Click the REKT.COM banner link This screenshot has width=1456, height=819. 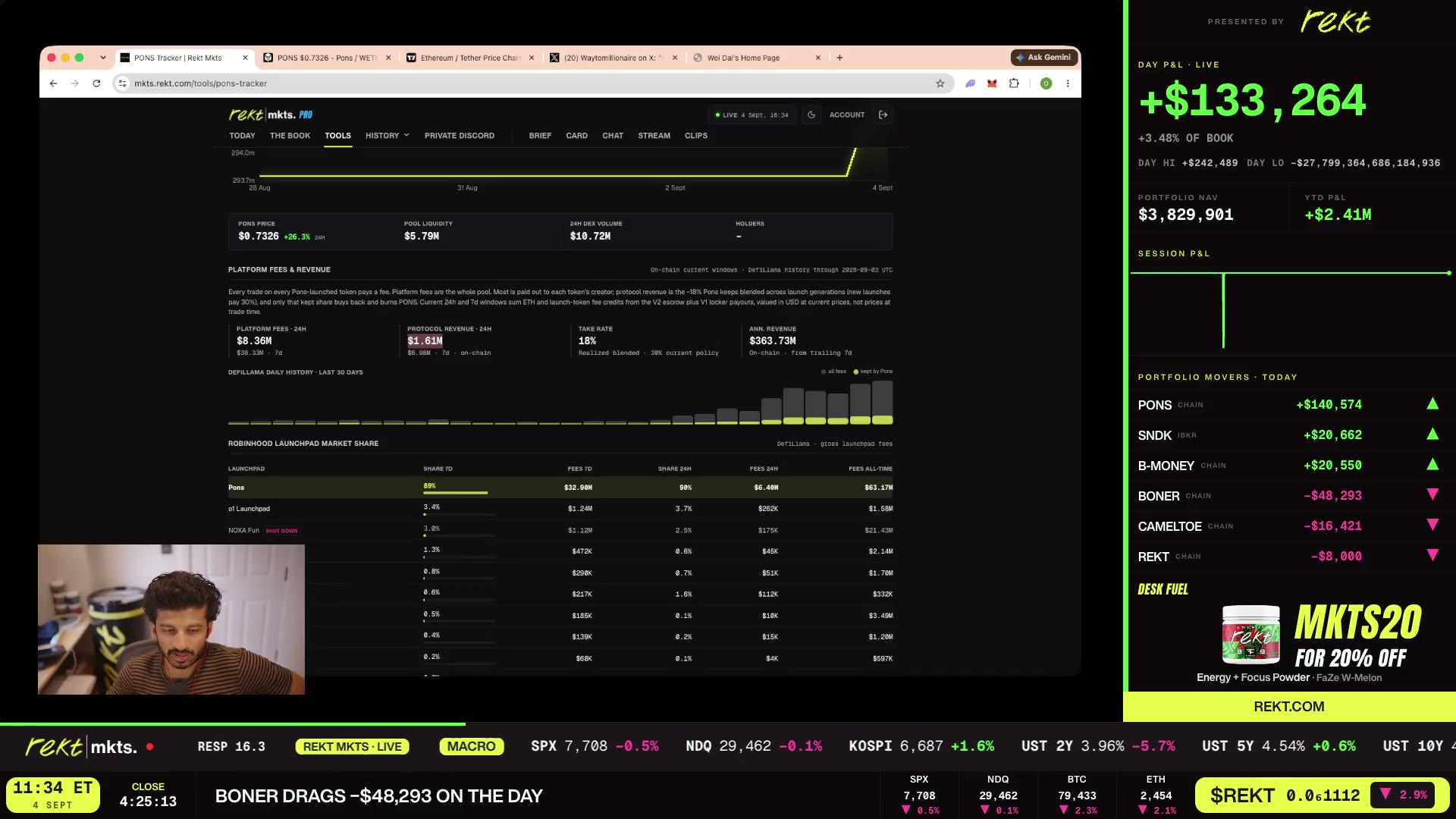point(1288,707)
